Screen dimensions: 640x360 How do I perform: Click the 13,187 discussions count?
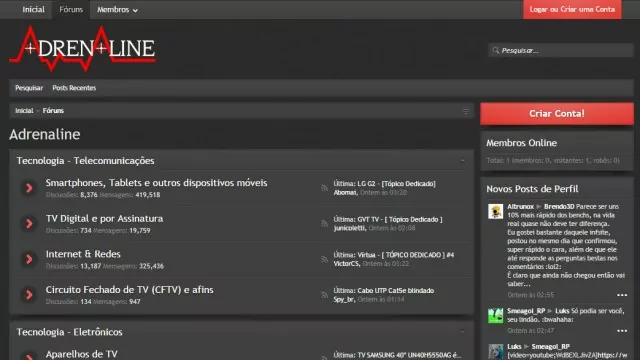tap(91, 266)
